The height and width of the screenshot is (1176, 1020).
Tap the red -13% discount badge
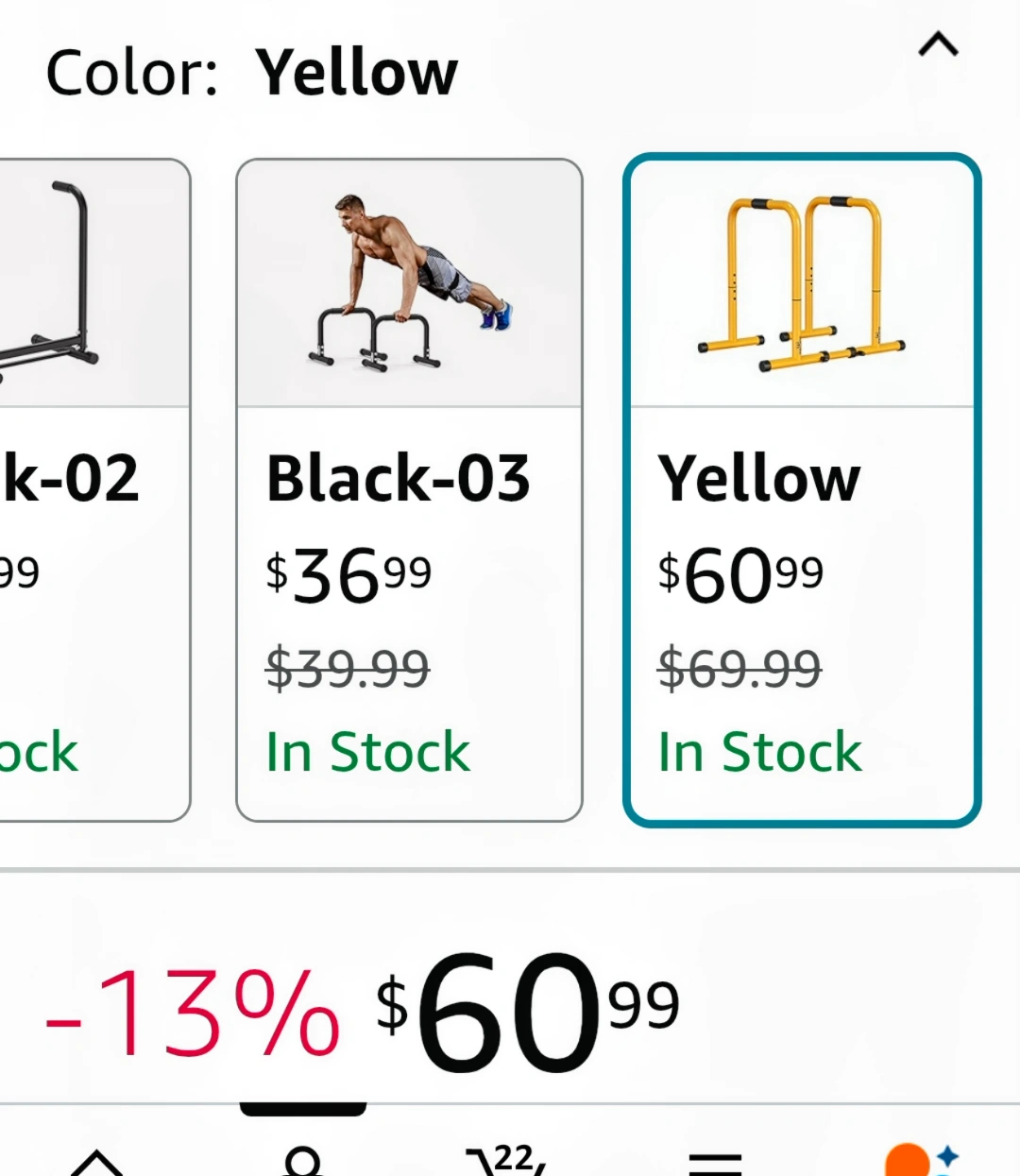point(193,1014)
